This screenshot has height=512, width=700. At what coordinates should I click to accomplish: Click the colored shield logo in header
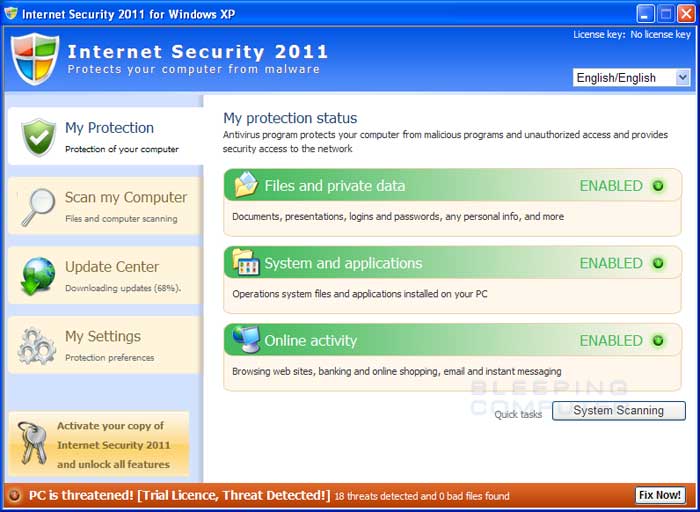point(35,59)
